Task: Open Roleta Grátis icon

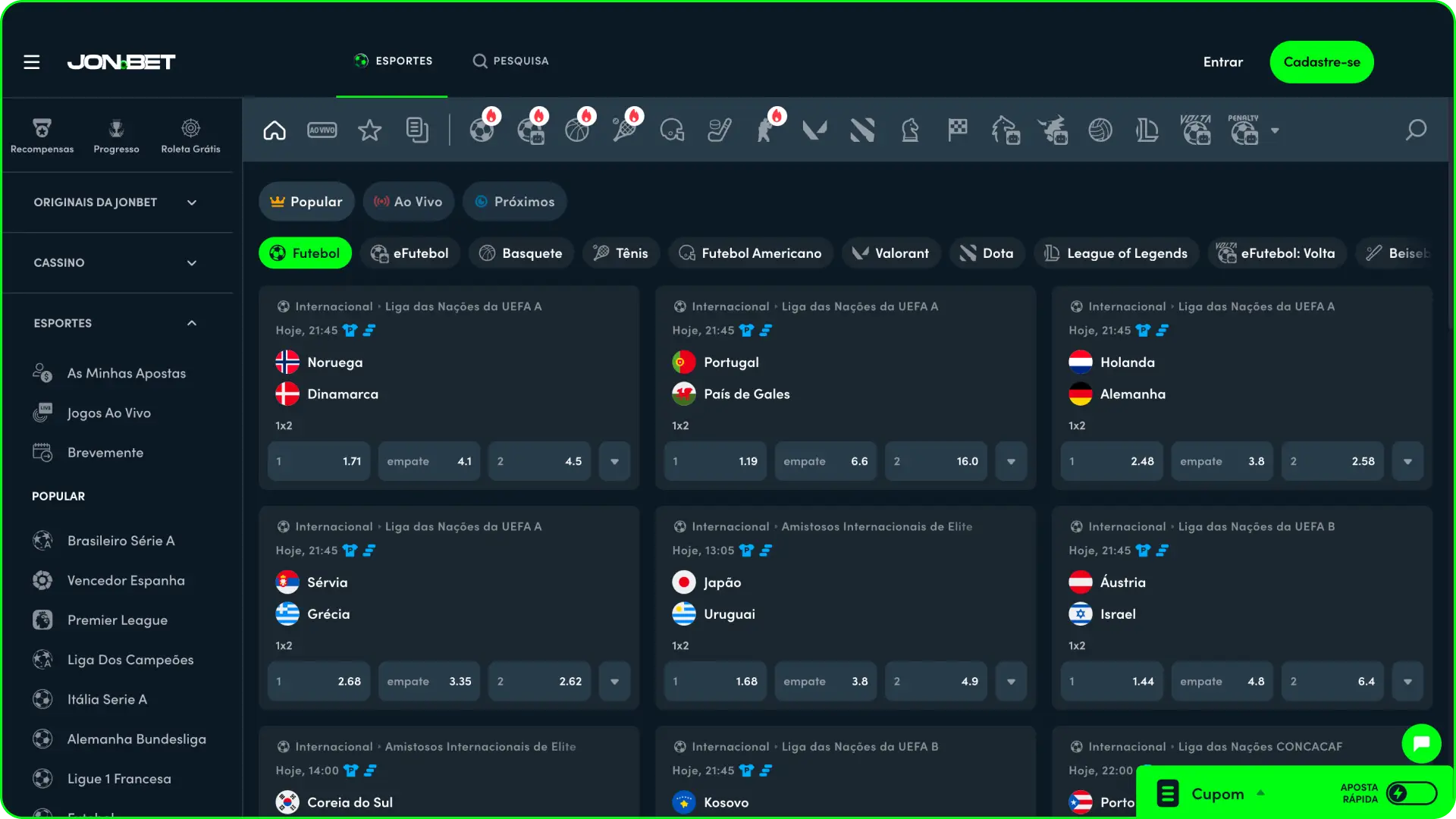Action: [190, 136]
